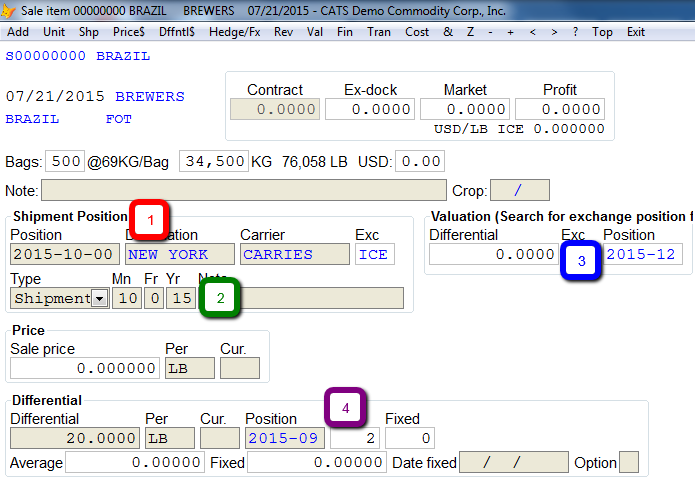This screenshot has height=482, width=695.
Task: Open the Unit menu
Action: click(54, 32)
